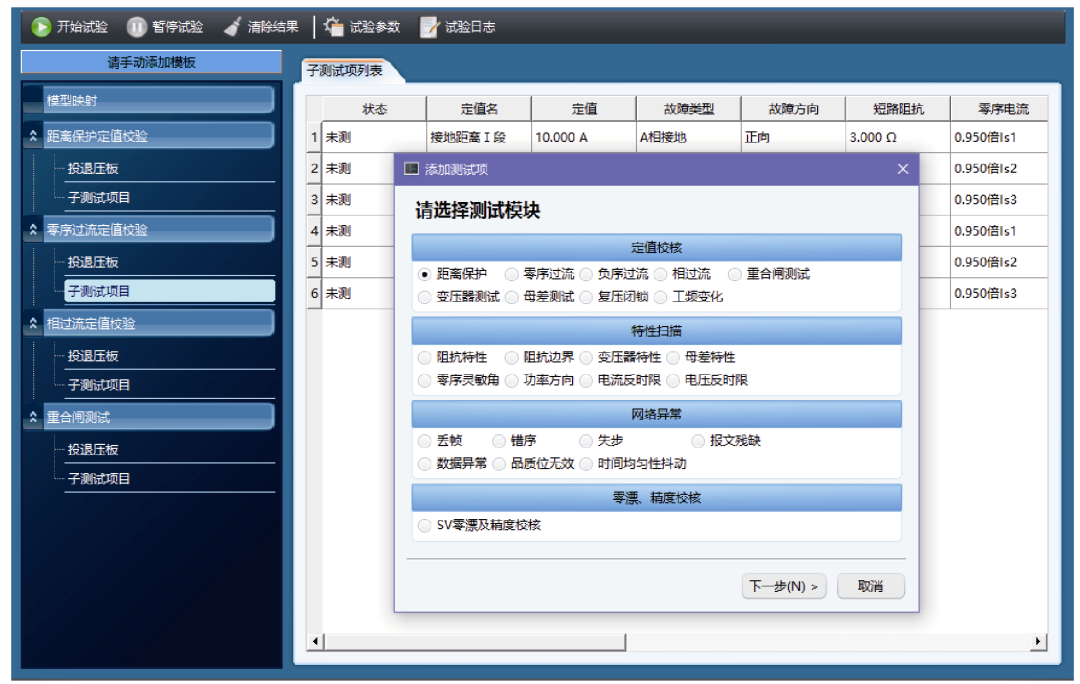Click the 0.950倍Is3 cell in row 6
The image size is (1080, 684).
pyautogui.click(x=999, y=293)
